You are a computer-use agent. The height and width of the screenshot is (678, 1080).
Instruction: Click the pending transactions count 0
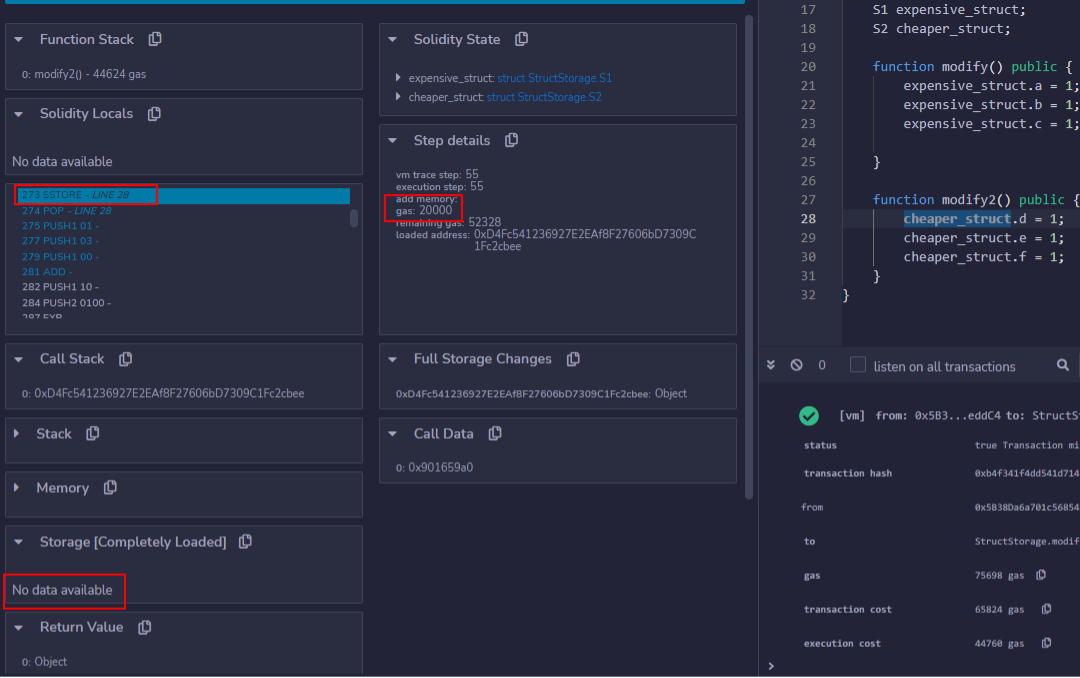822,365
